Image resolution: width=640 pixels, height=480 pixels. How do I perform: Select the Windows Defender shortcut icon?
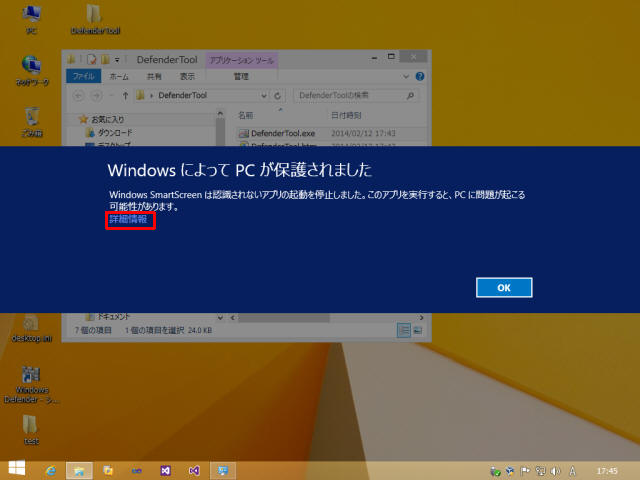(x=31, y=384)
